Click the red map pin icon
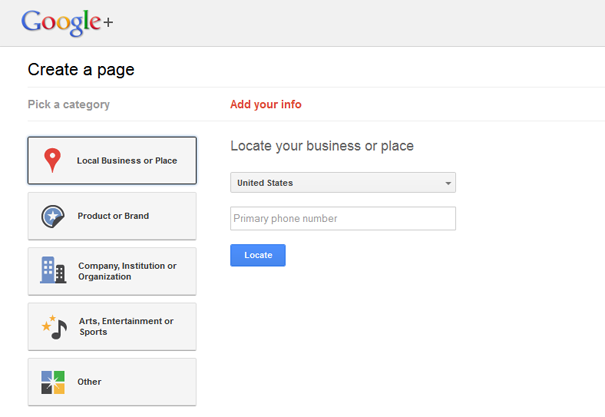605x417 pixels. tap(53, 160)
